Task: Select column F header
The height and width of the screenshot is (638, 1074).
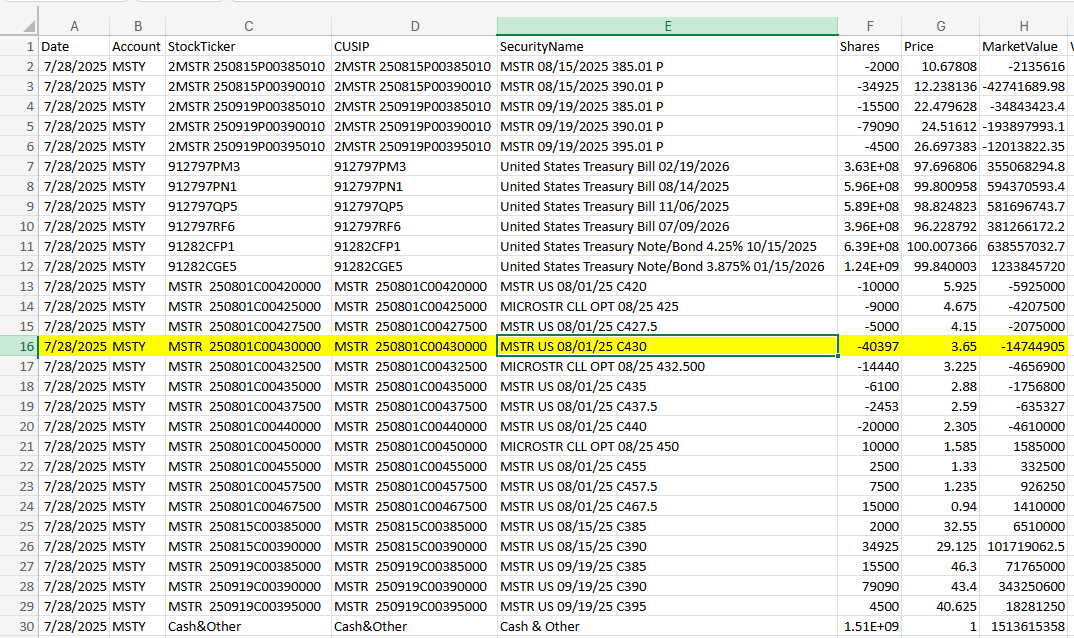Action: pos(869,26)
